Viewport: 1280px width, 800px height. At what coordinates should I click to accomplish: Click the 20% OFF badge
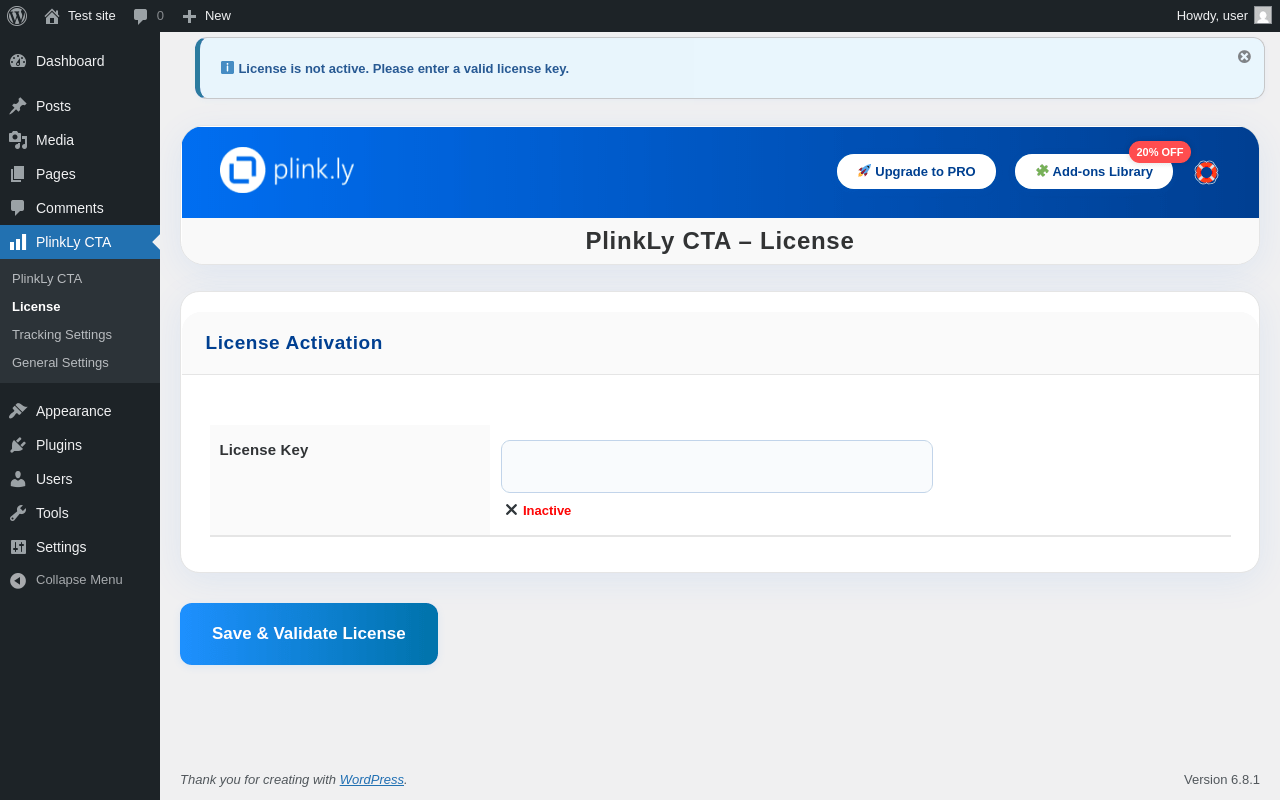coord(1160,152)
